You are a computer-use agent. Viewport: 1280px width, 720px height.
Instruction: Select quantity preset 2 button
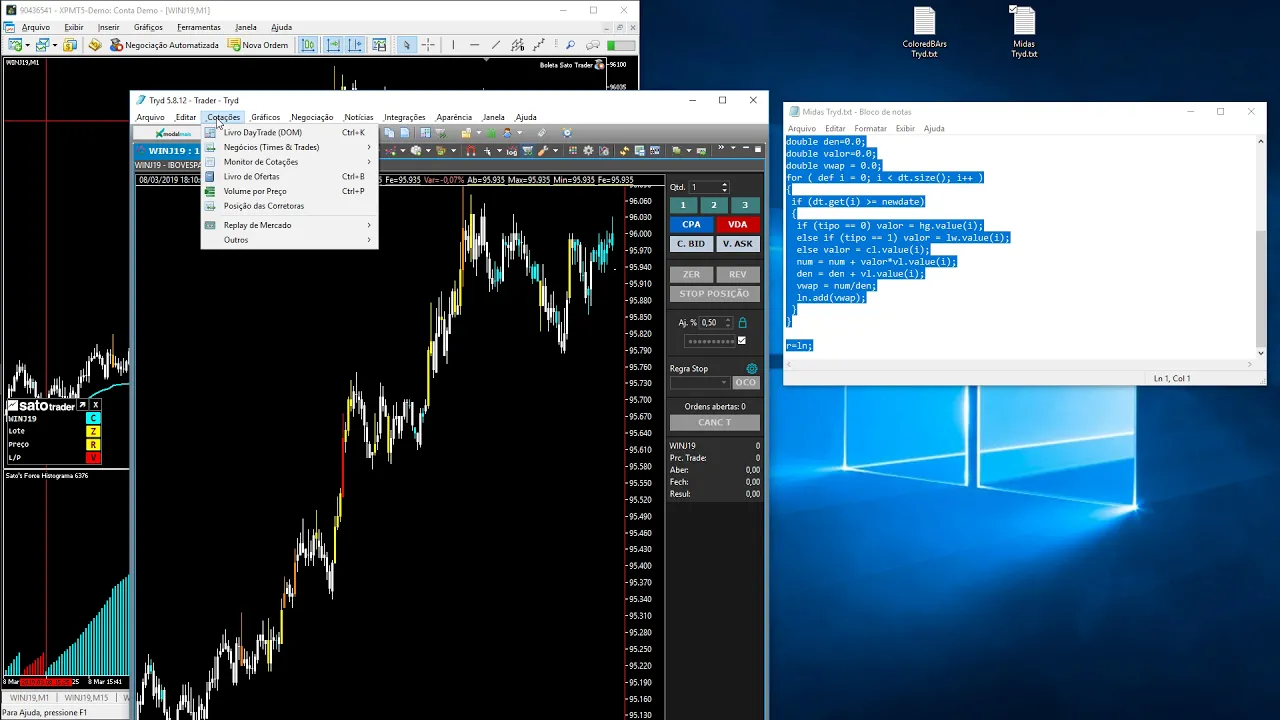tap(714, 205)
